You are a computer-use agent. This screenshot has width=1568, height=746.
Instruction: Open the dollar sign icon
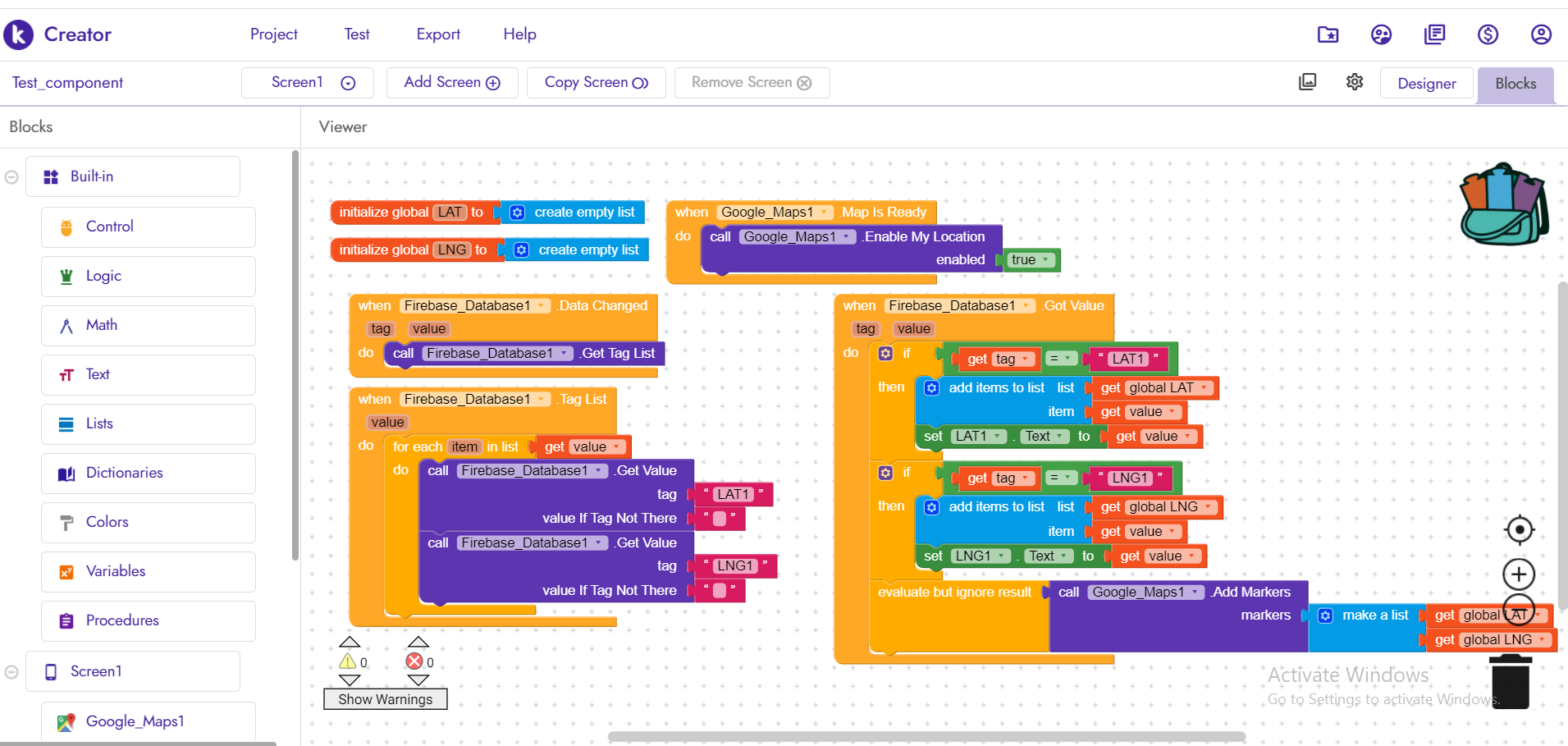(1488, 34)
